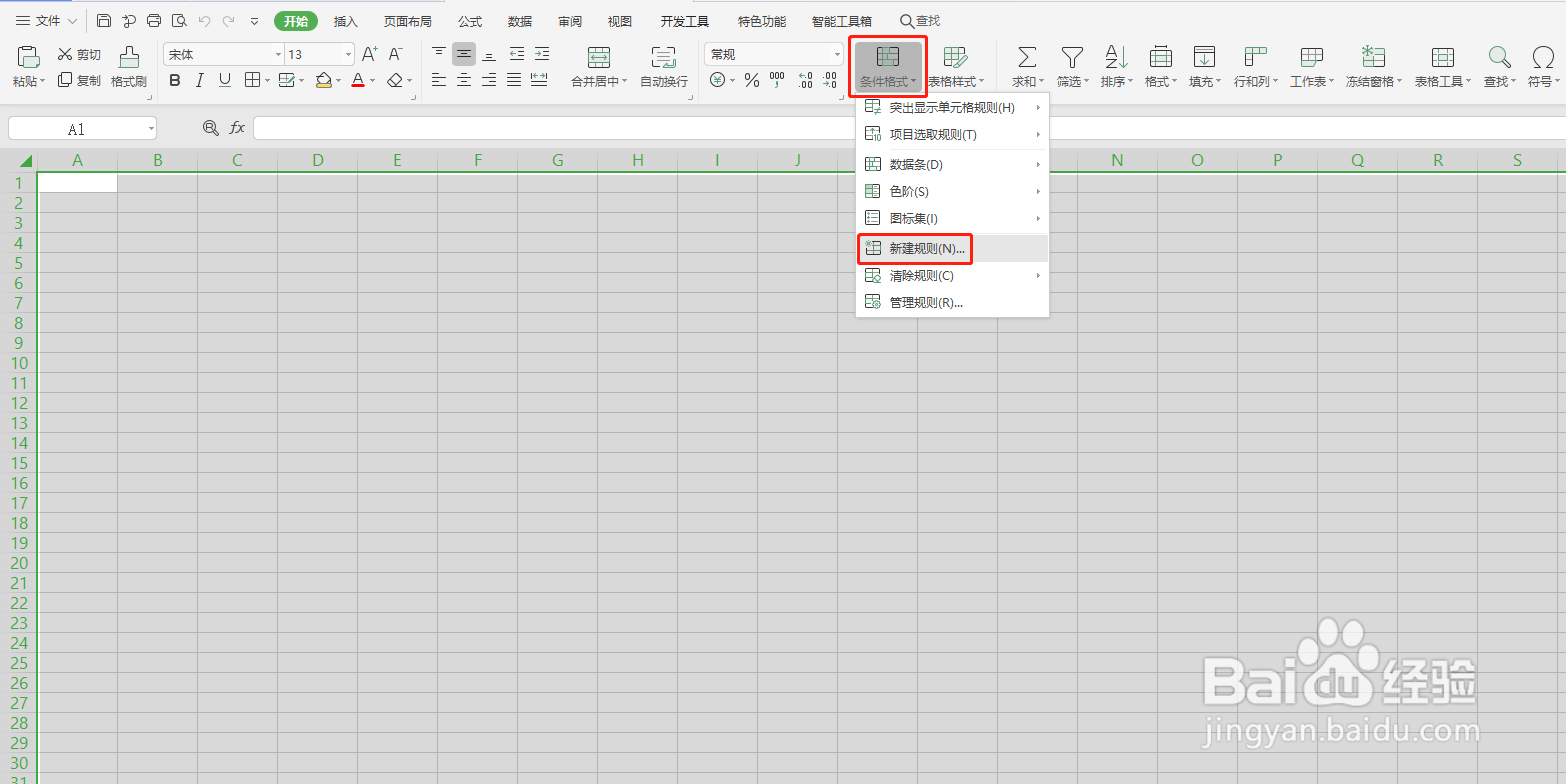Click the Format Painter (格式刷) tool

point(129,67)
